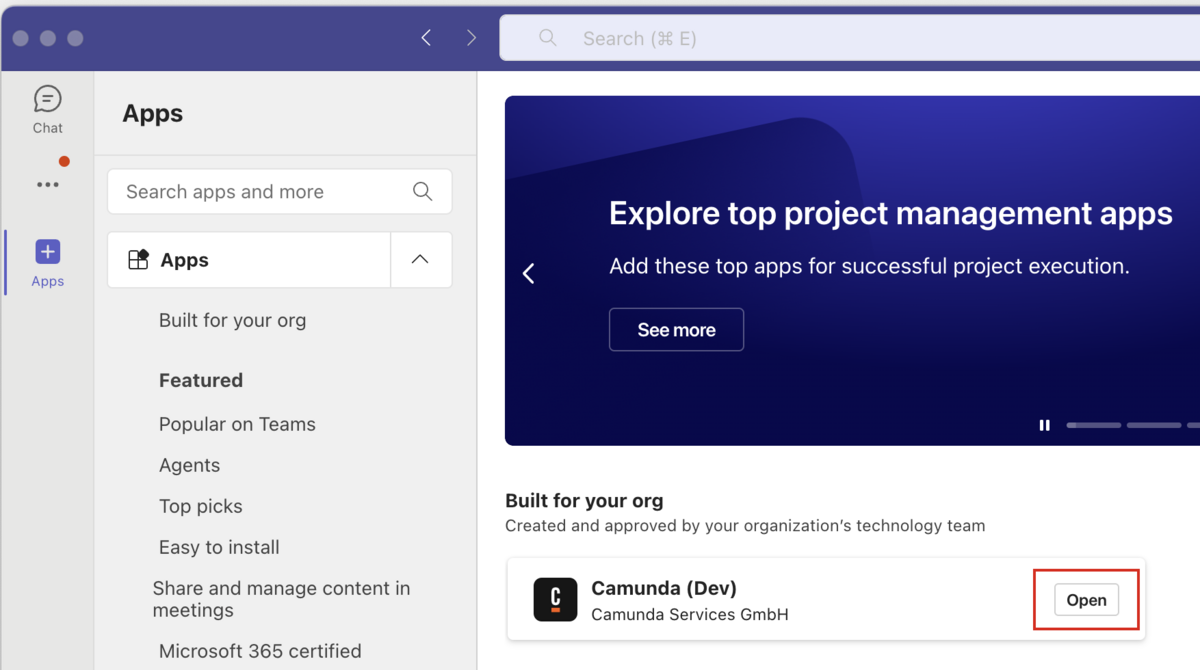The height and width of the screenshot is (670, 1200).
Task: Click the Camunda app logo
Action: click(555, 599)
